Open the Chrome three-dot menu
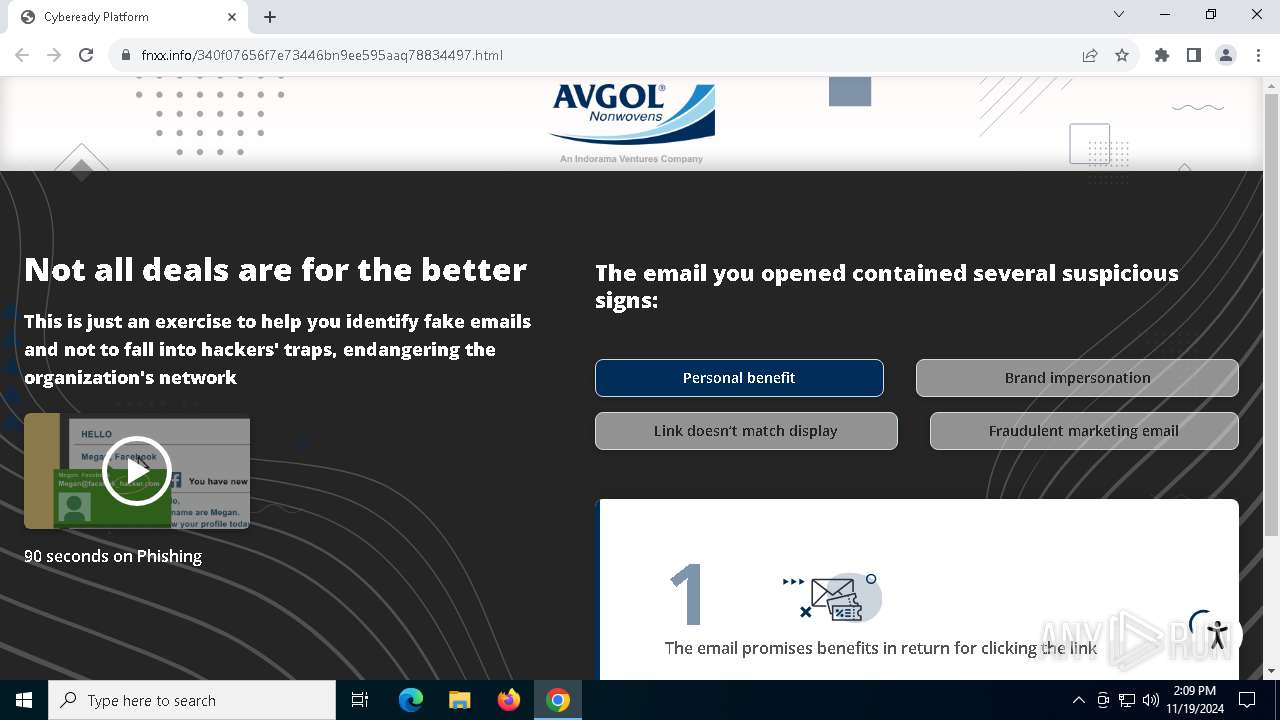Viewport: 1280px width, 720px height. (1258, 55)
